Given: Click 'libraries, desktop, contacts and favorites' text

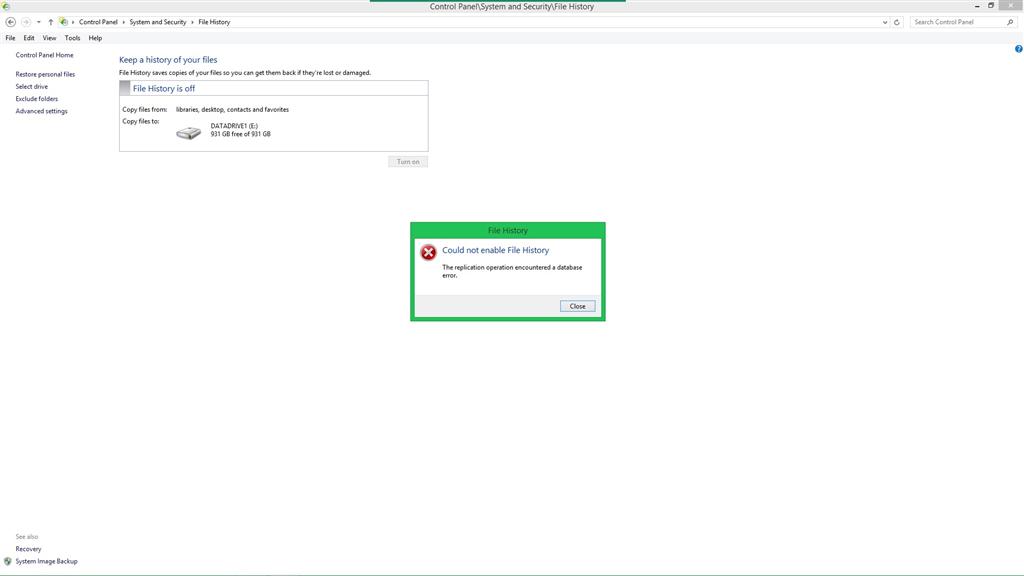Looking at the screenshot, I should [x=232, y=110].
